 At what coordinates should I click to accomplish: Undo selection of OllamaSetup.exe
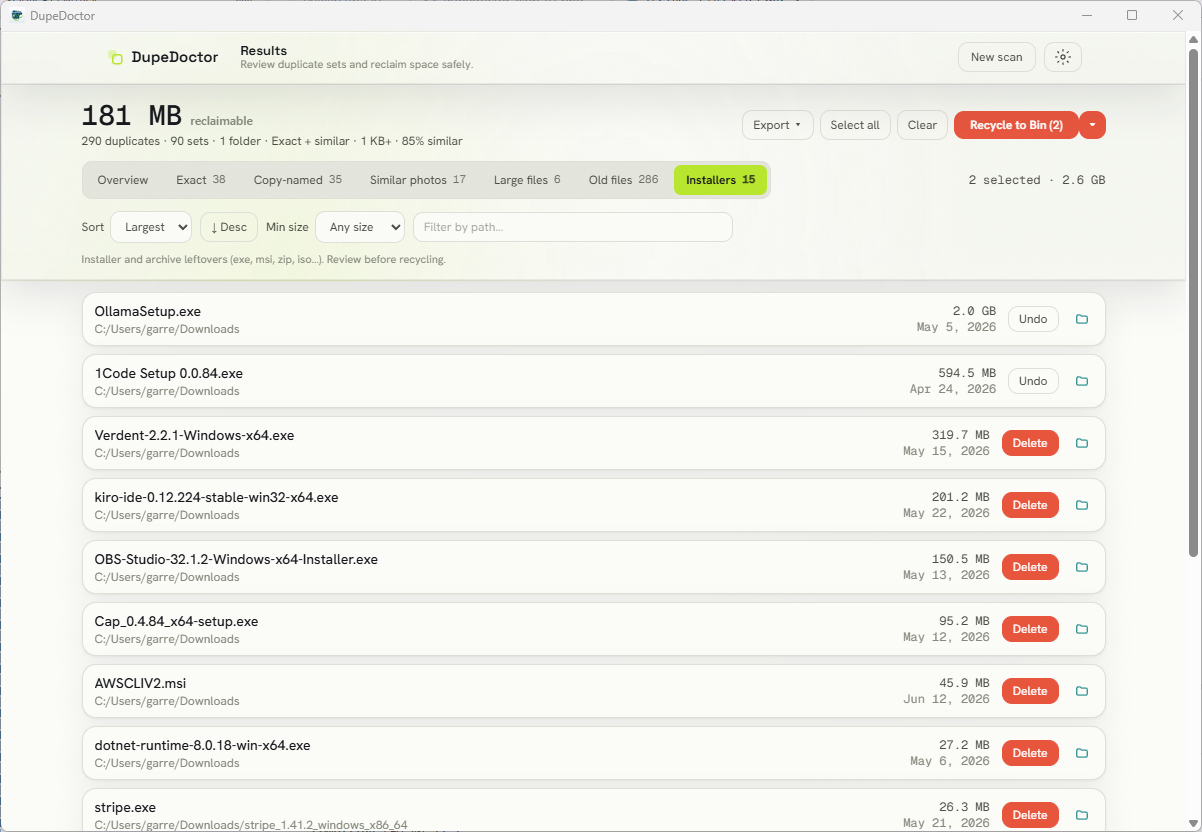(x=1033, y=319)
